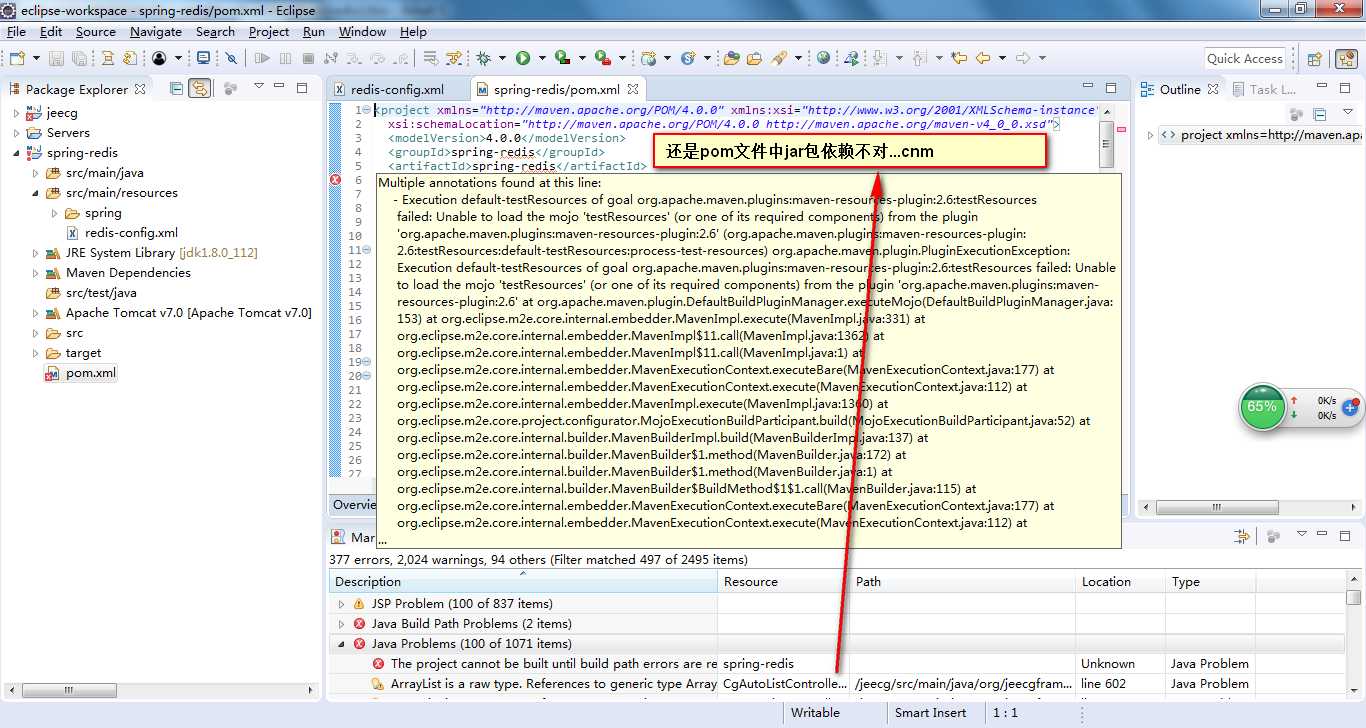Open the Project menu
The width and height of the screenshot is (1366, 728).
(269, 32)
